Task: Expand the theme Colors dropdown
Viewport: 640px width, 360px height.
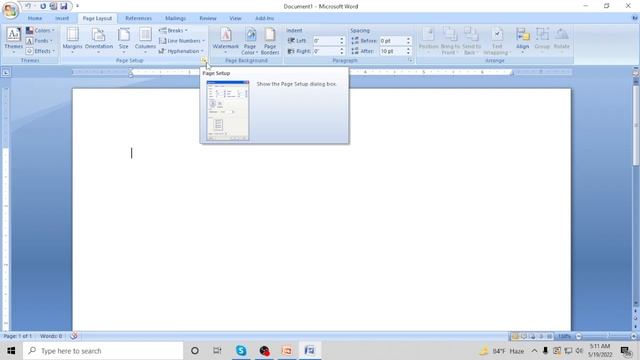Action: pyautogui.click(x=40, y=31)
